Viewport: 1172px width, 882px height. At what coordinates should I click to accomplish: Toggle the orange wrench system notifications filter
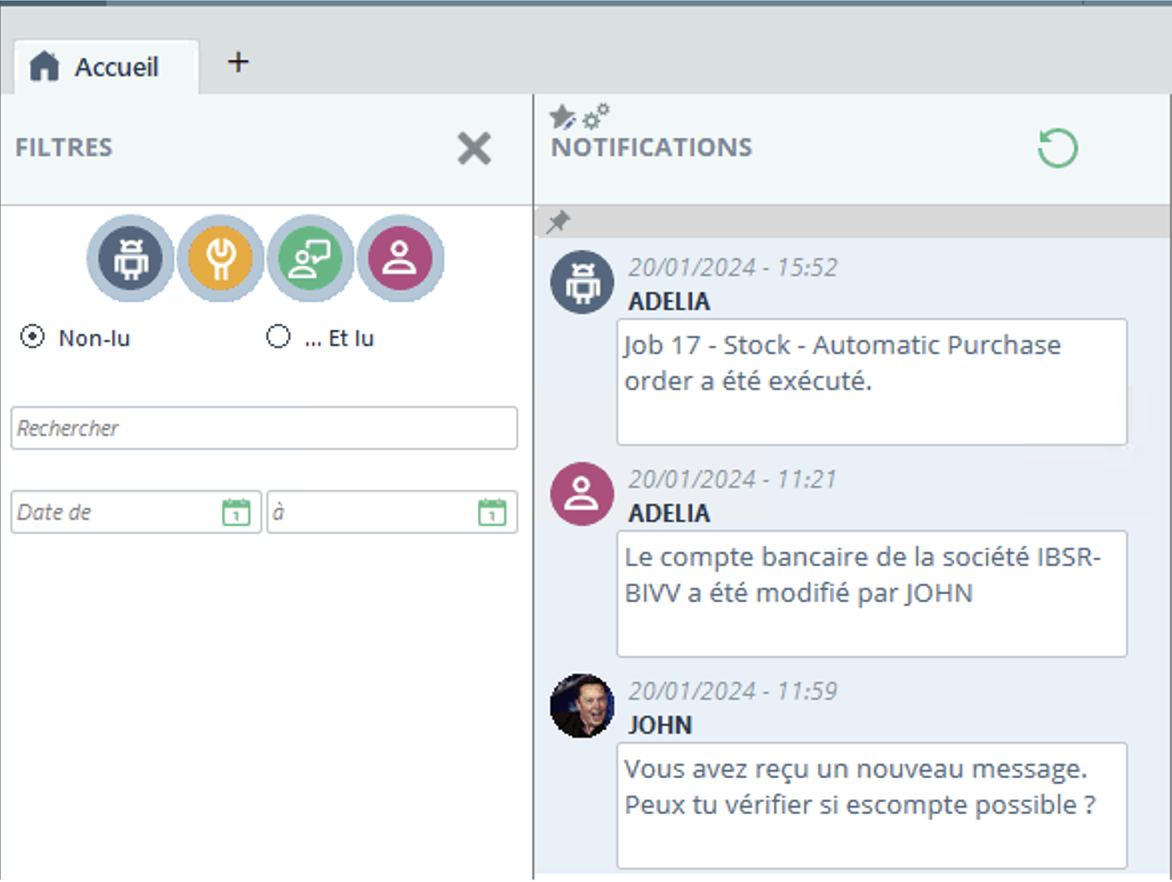[220, 259]
